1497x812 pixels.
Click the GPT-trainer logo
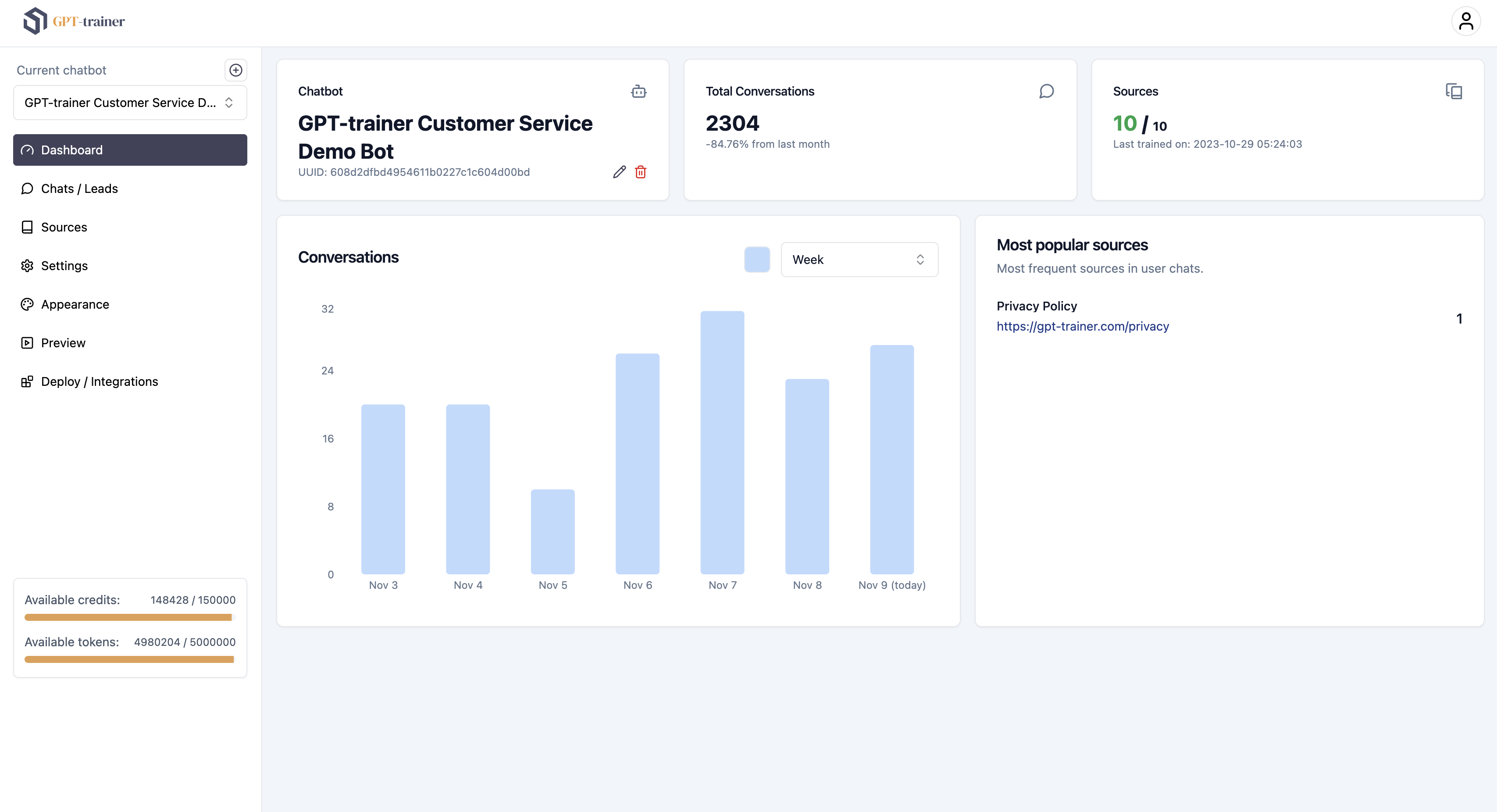click(73, 21)
